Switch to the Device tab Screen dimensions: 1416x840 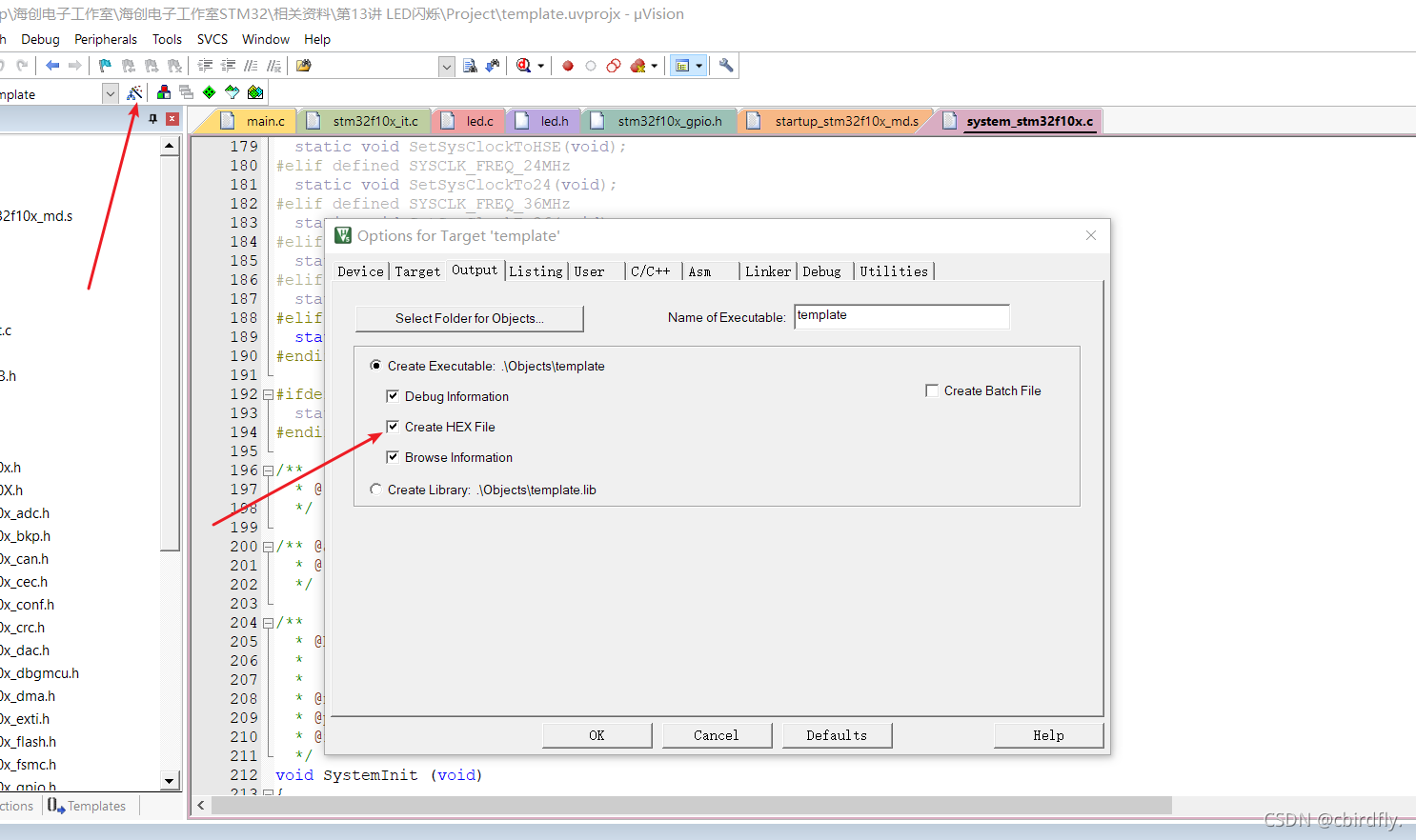tap(360, 271)
